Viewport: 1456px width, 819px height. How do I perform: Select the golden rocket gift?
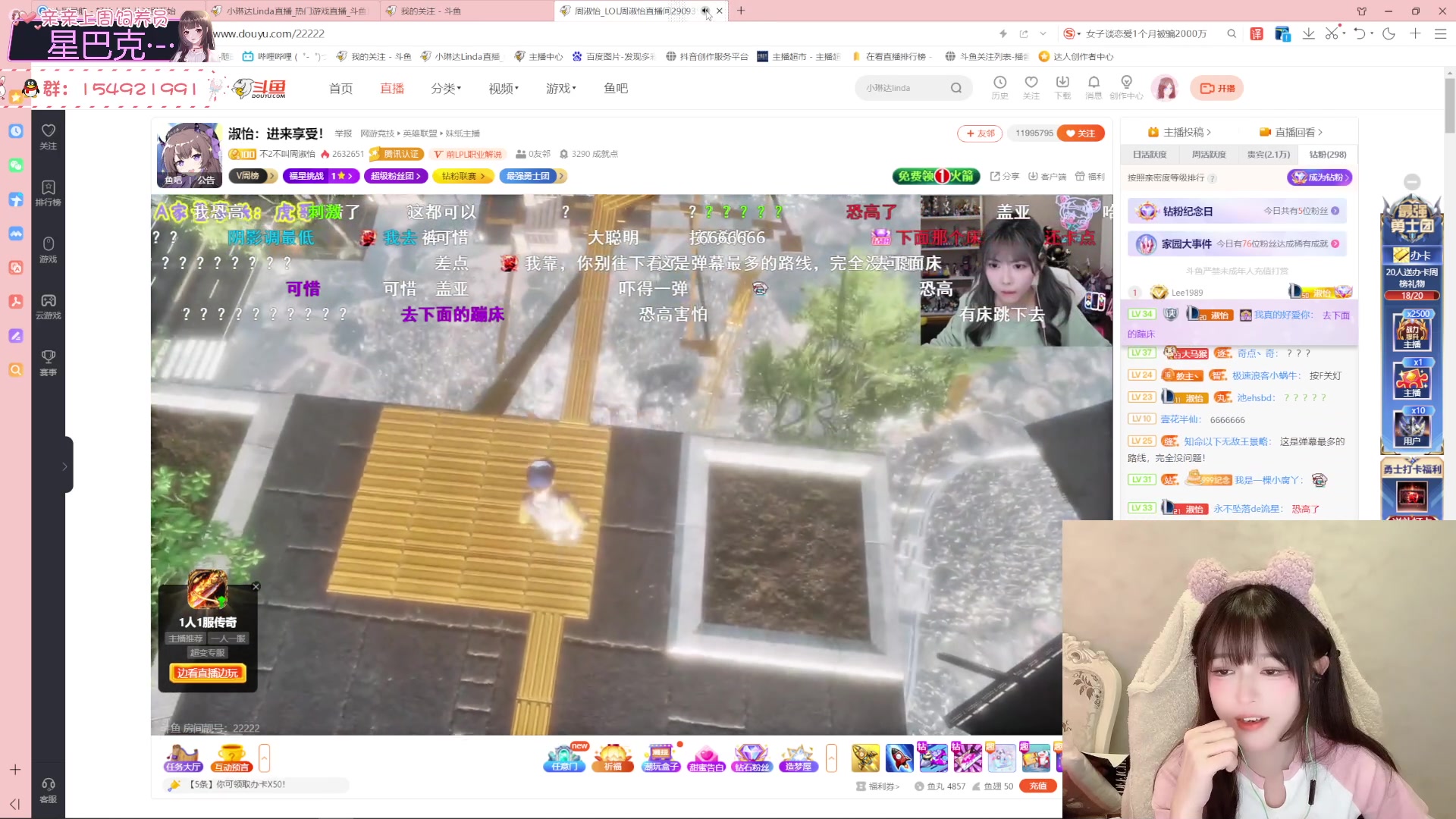click(x=865, y=758)
